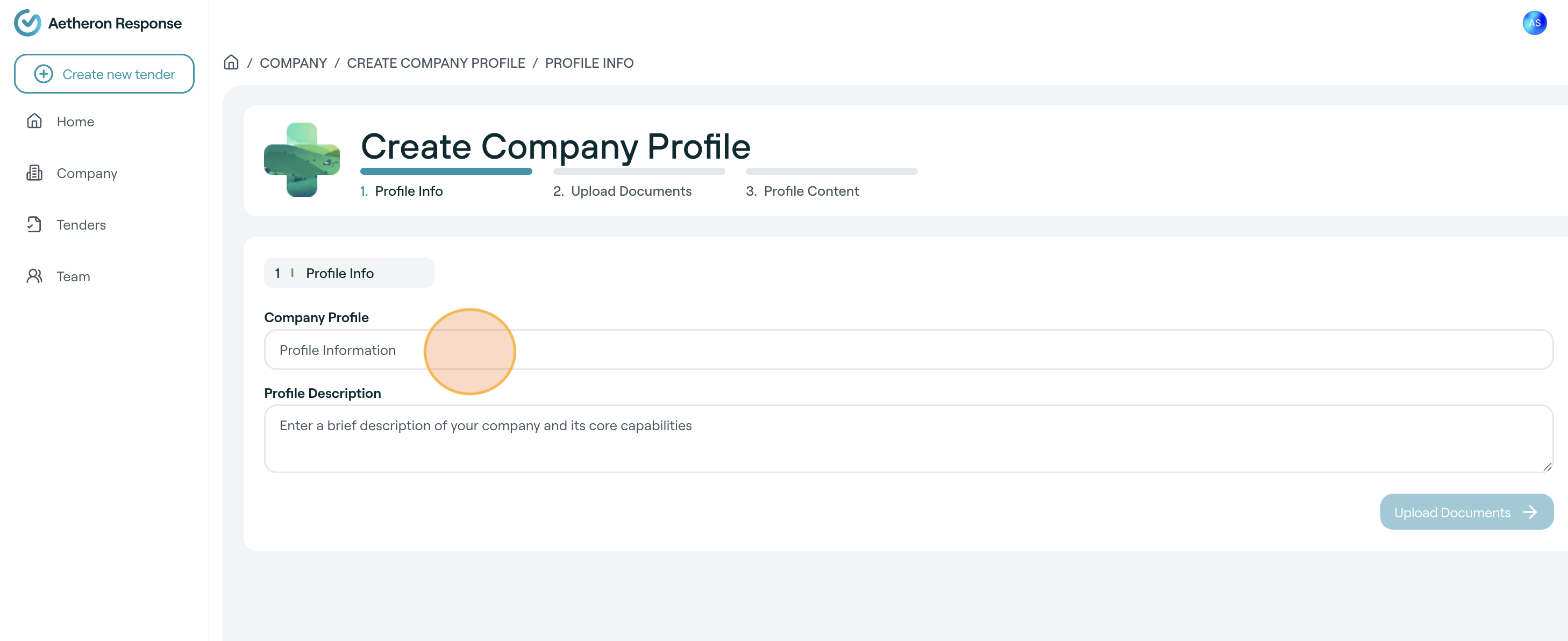
Task: Open the AS user avatar menu
Action: tap(1535, 23)
